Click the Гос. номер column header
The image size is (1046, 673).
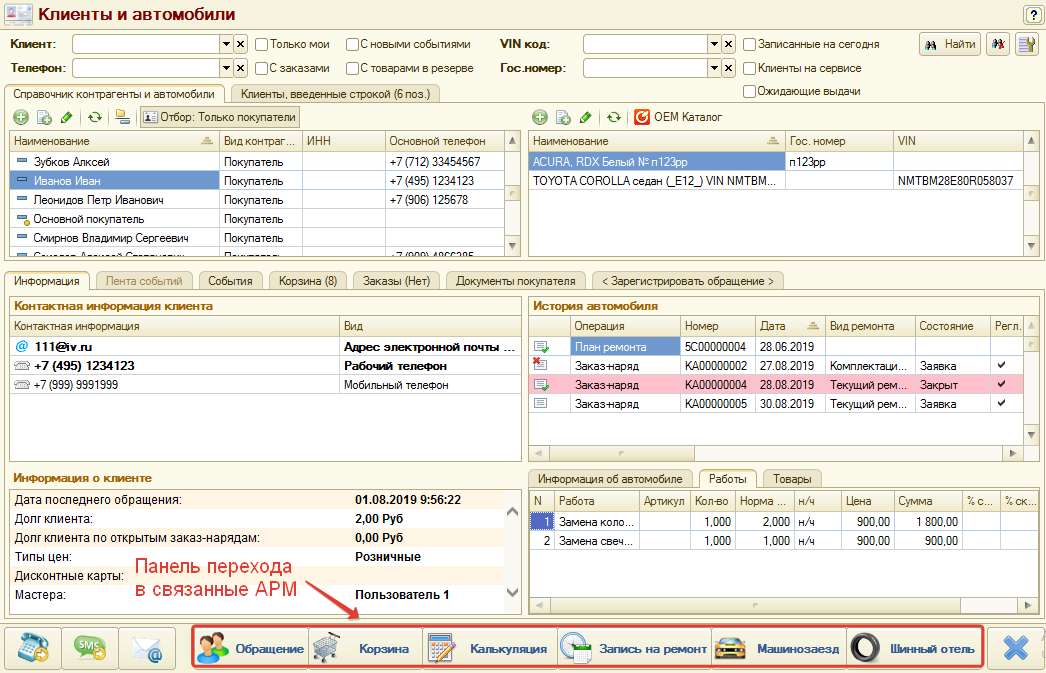click(839, 141)
